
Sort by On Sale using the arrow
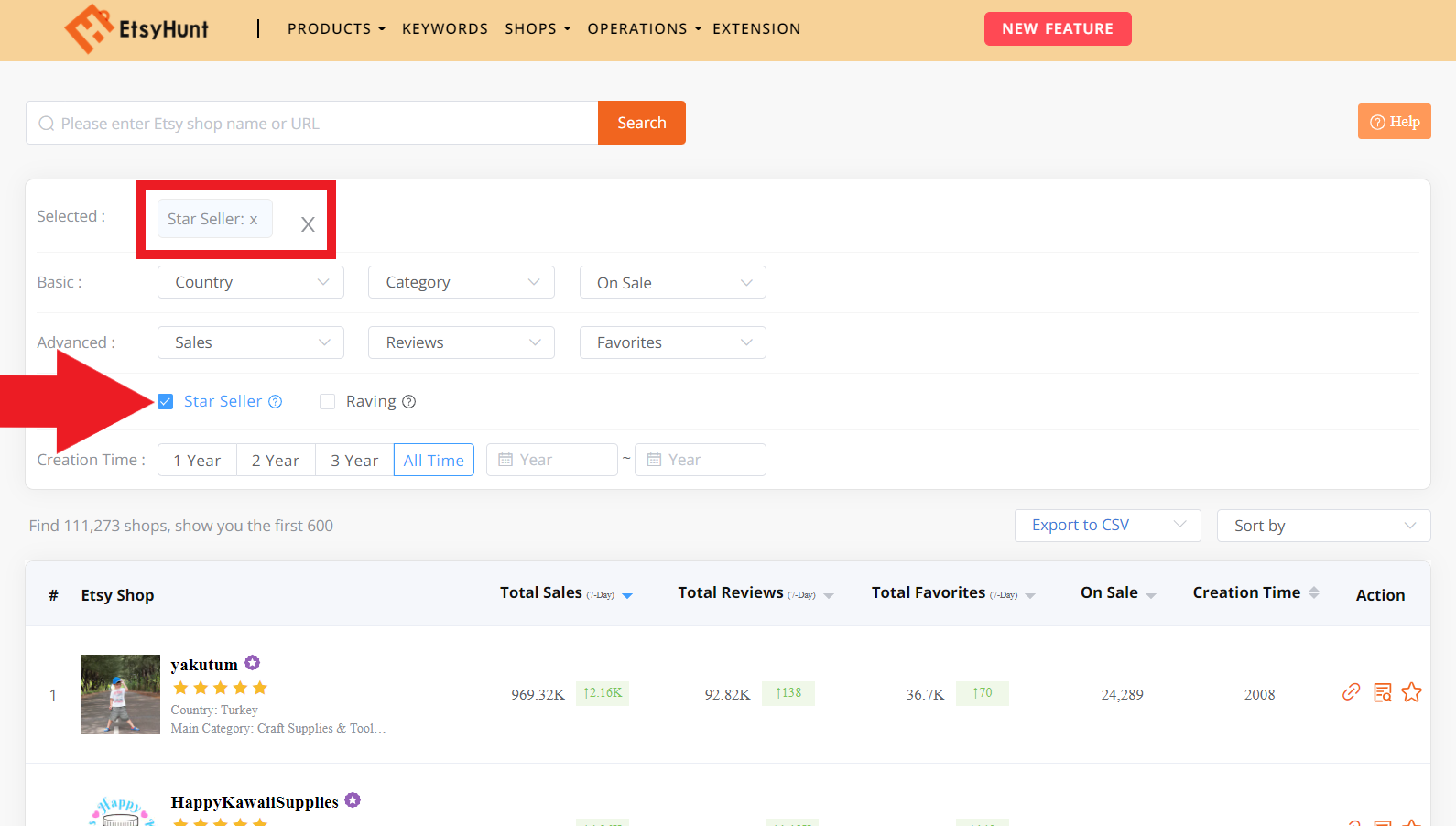[x=1151, y=595]
